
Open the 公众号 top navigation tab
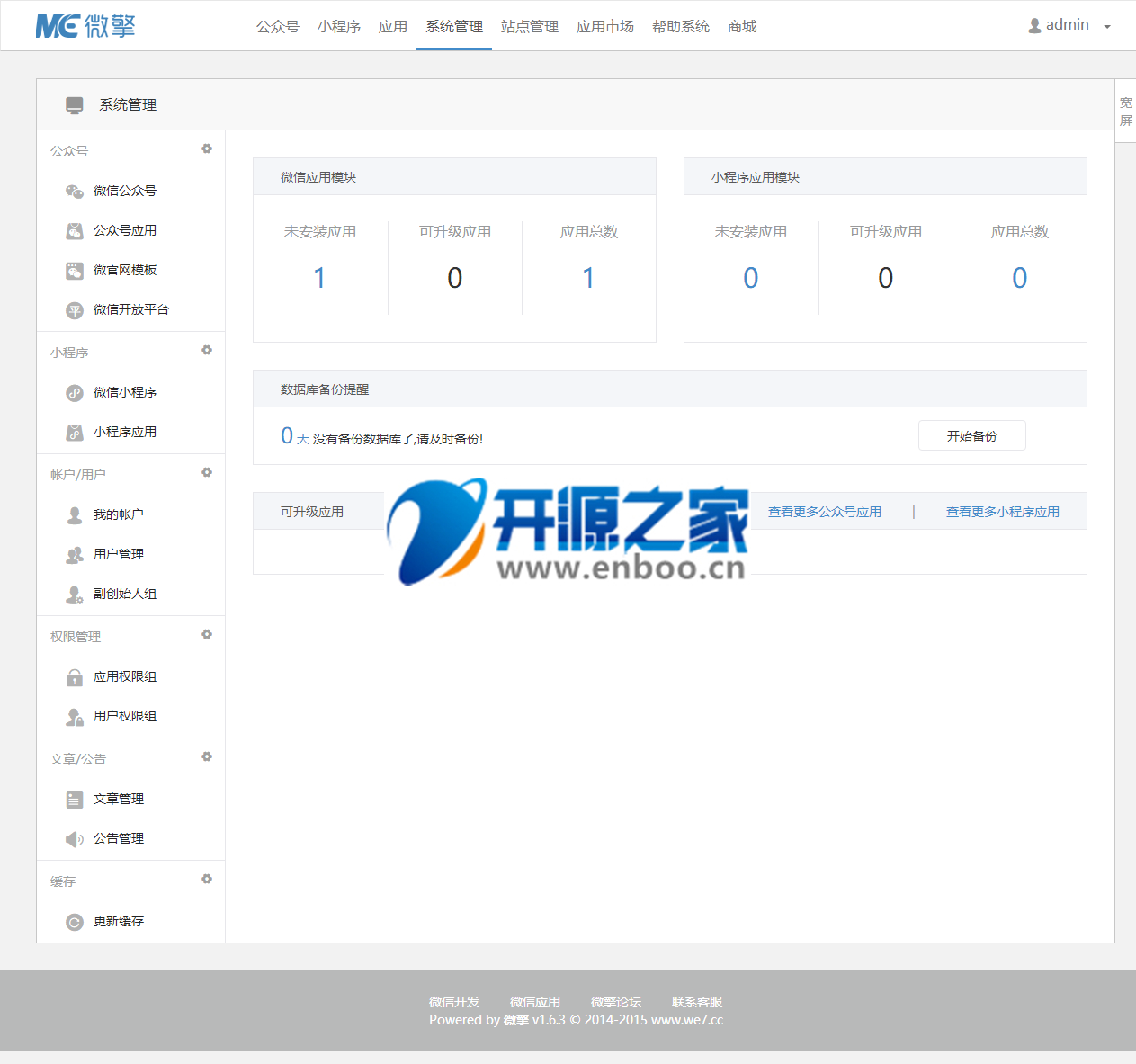[x=278, y=27]
